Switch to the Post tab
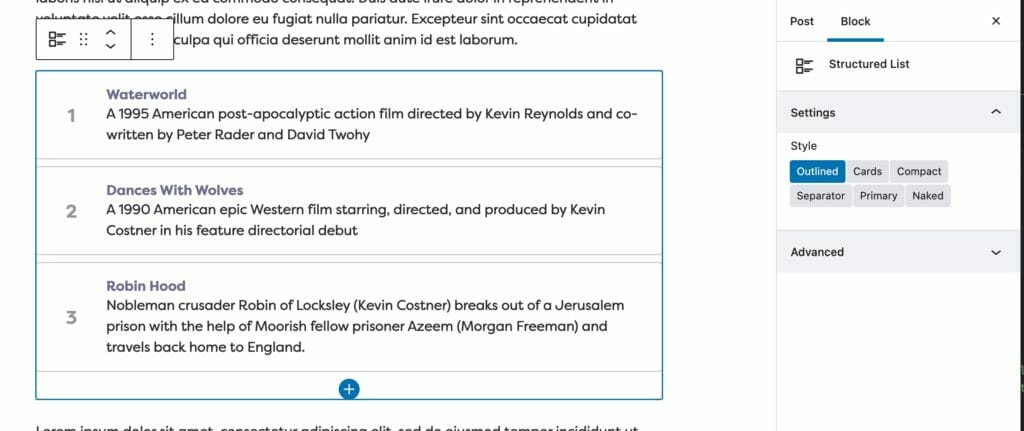 point(802,21)
